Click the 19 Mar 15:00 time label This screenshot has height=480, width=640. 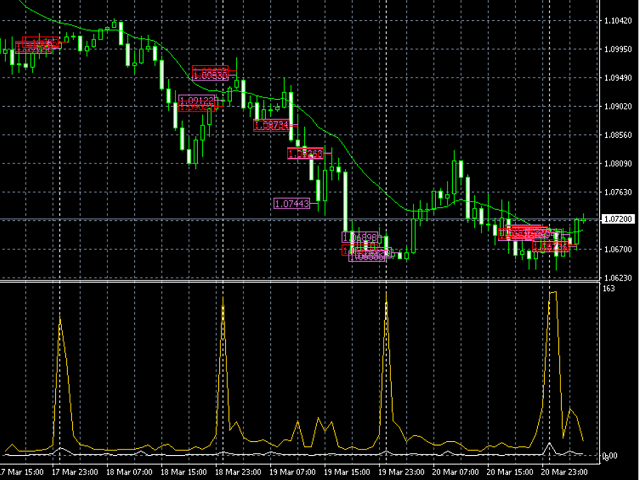click(347, 472)
